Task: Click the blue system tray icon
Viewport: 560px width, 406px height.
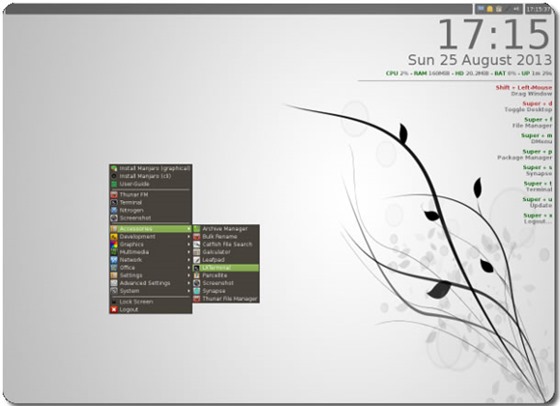Action: (481, 9)
